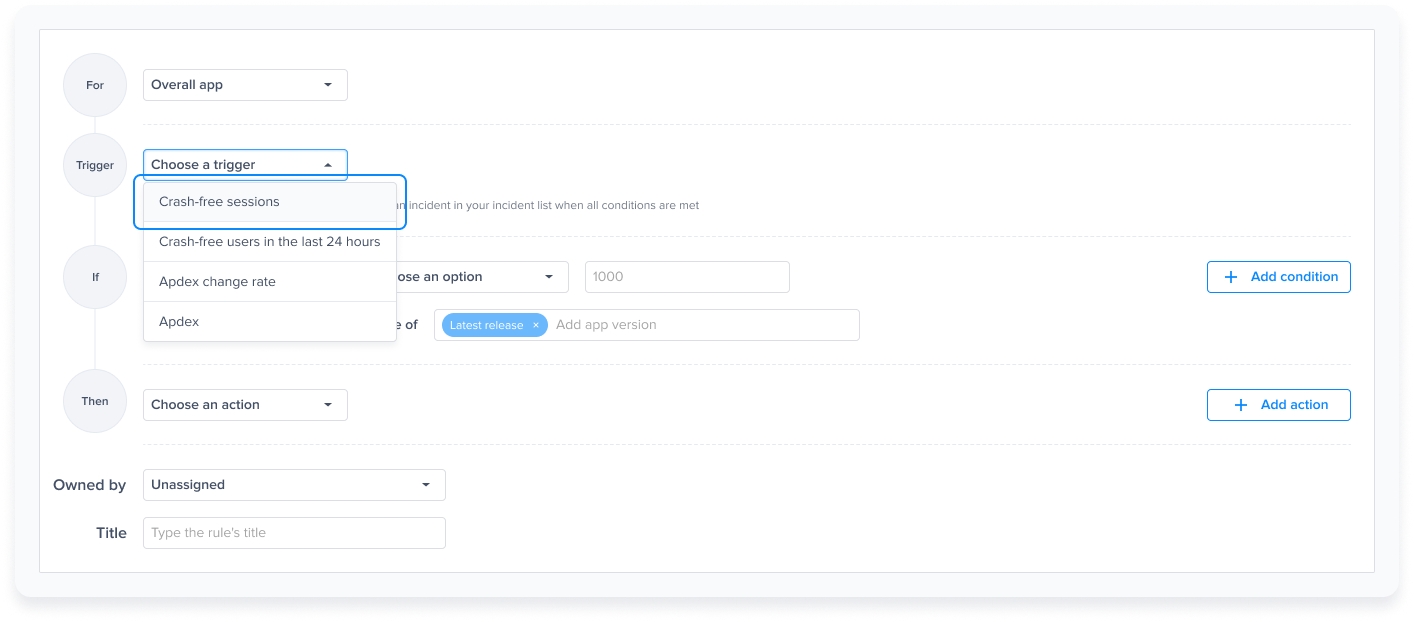The width and height of the screenshot is (1414, 622).
Task: Remove the Latest release tag
Action: coord(536,325)
